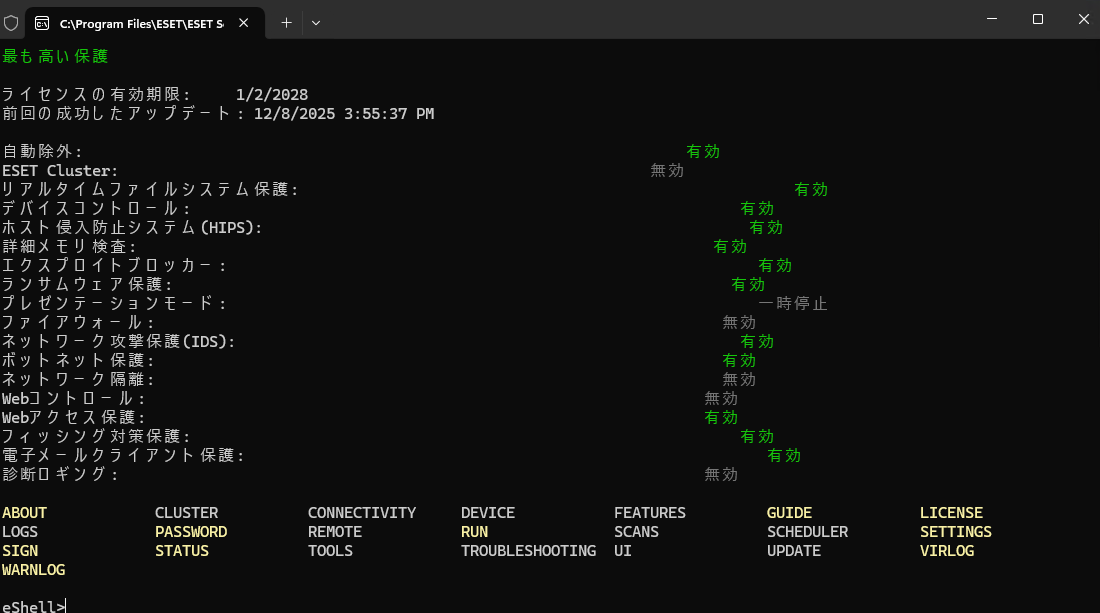This screenshot has width=1100, height=613.
Task: Click the FEATURES command
Action: [650, 513]
